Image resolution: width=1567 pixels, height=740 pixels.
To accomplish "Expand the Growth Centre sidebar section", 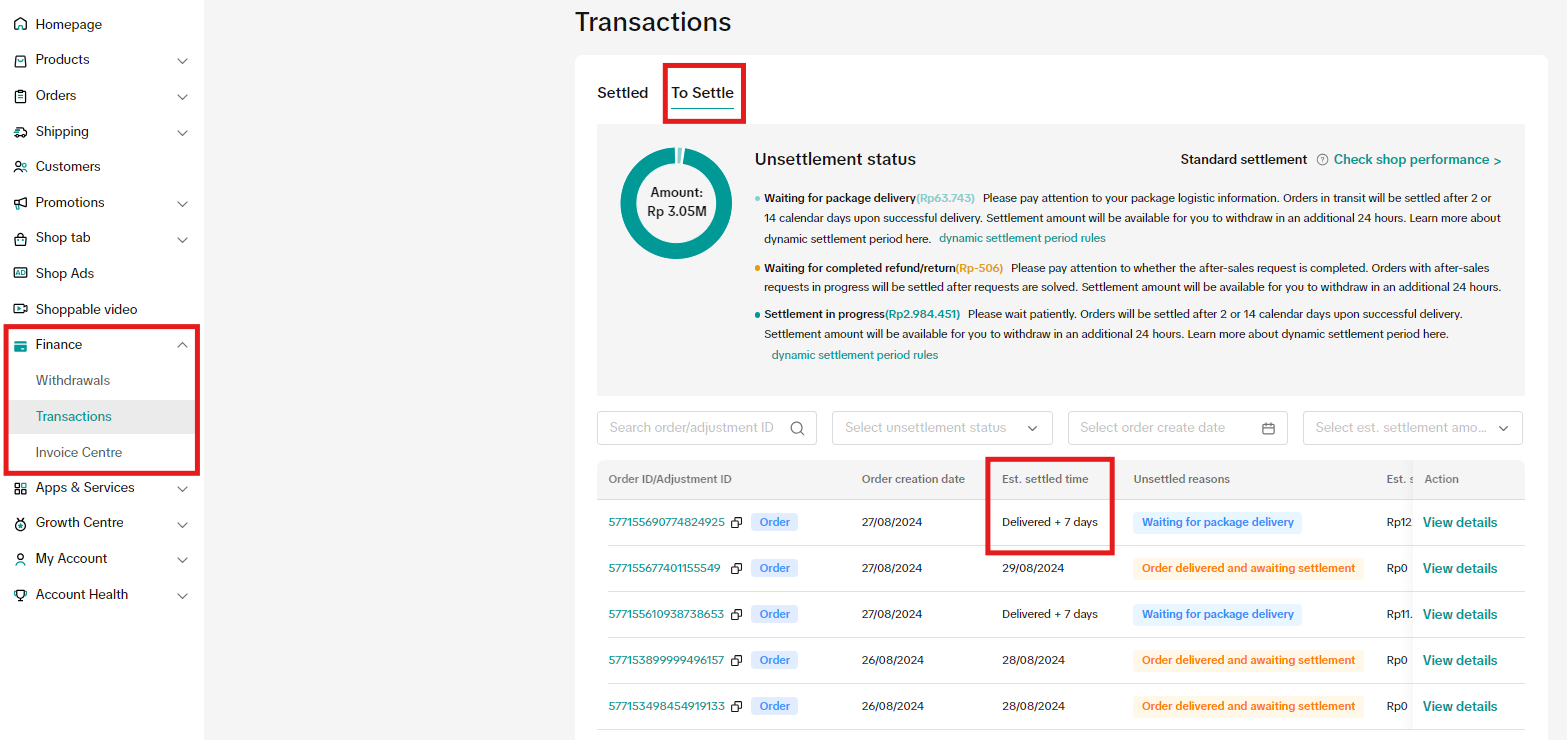I will tap(182, 524).
